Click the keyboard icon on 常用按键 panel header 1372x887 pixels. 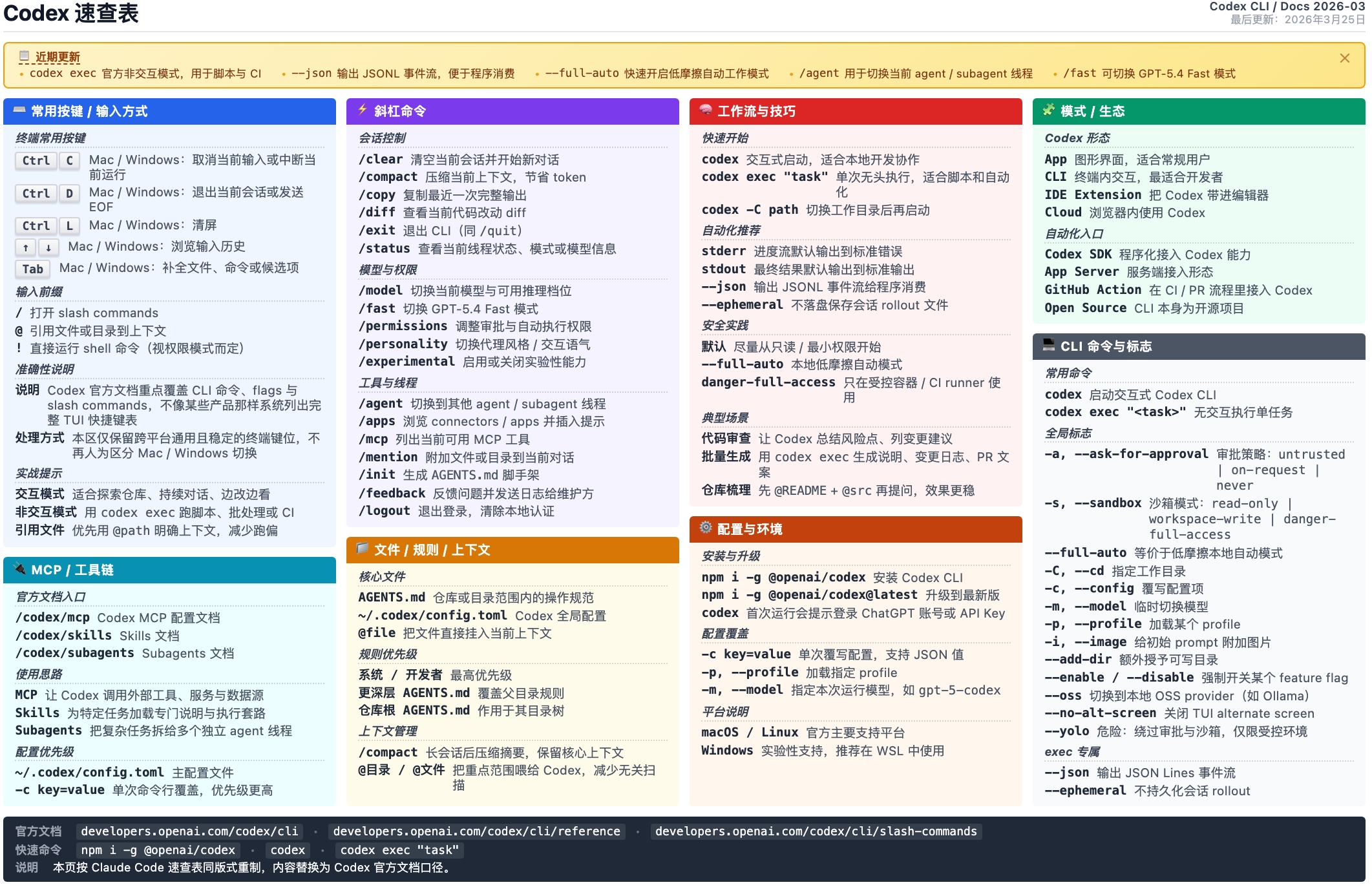click(19, 111)
